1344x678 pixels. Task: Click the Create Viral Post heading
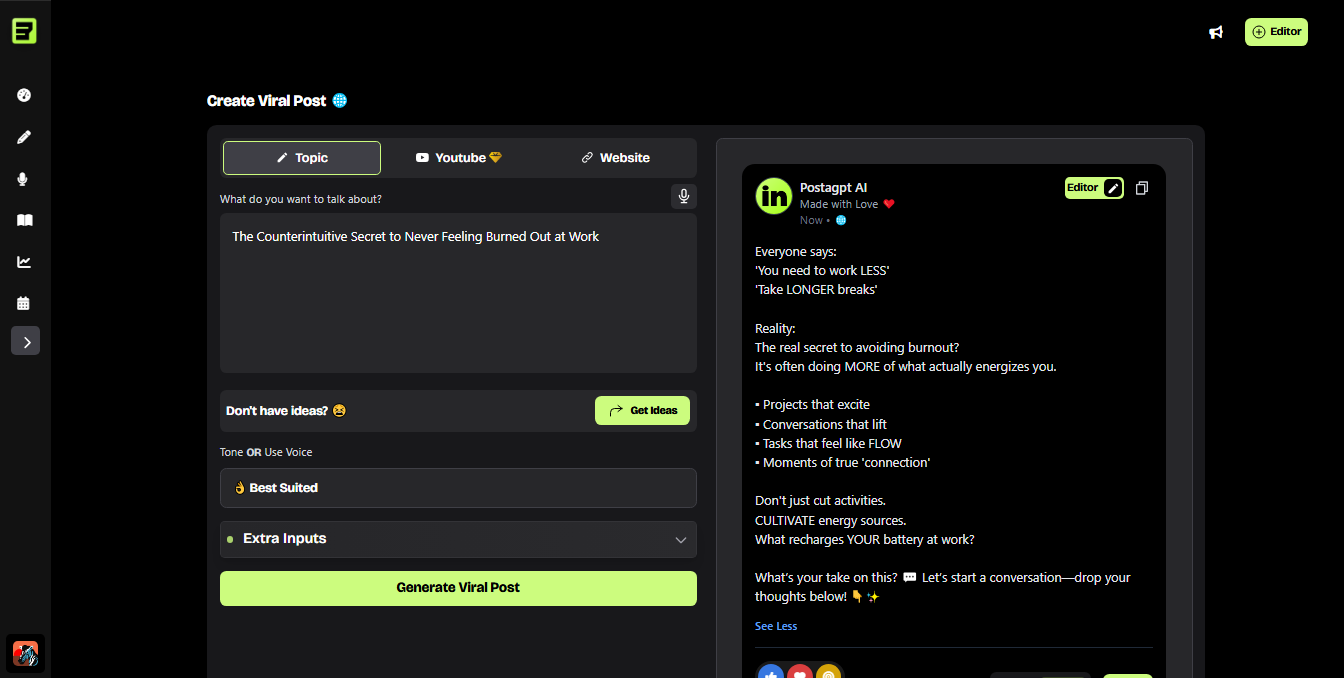pos(266,101)
